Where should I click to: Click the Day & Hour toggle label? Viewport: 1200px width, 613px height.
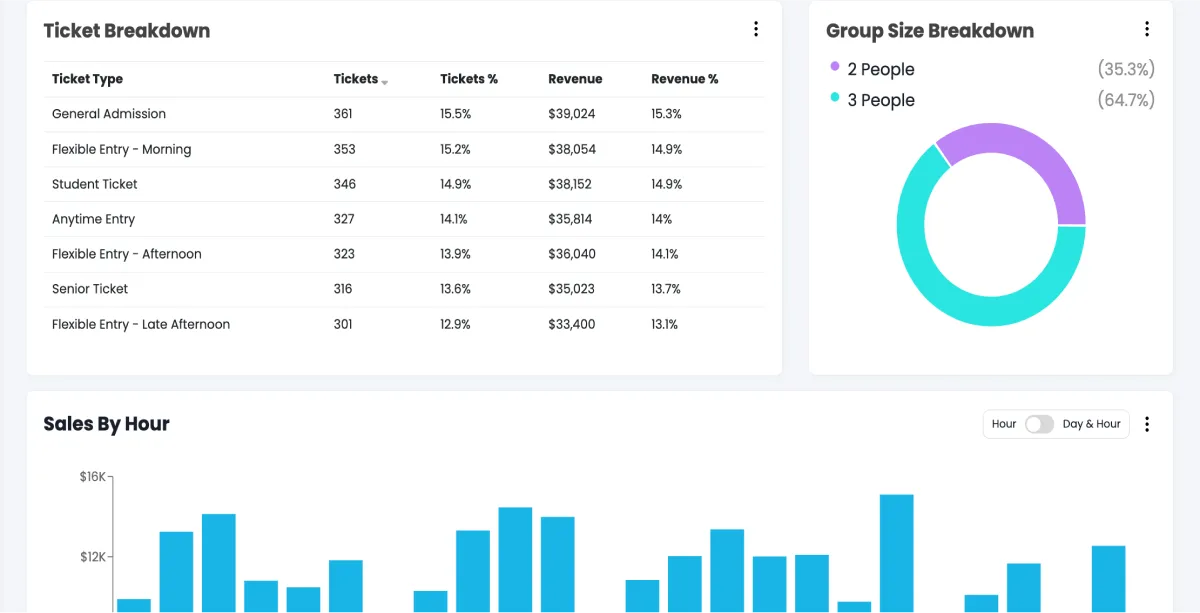click(1091, 424)
